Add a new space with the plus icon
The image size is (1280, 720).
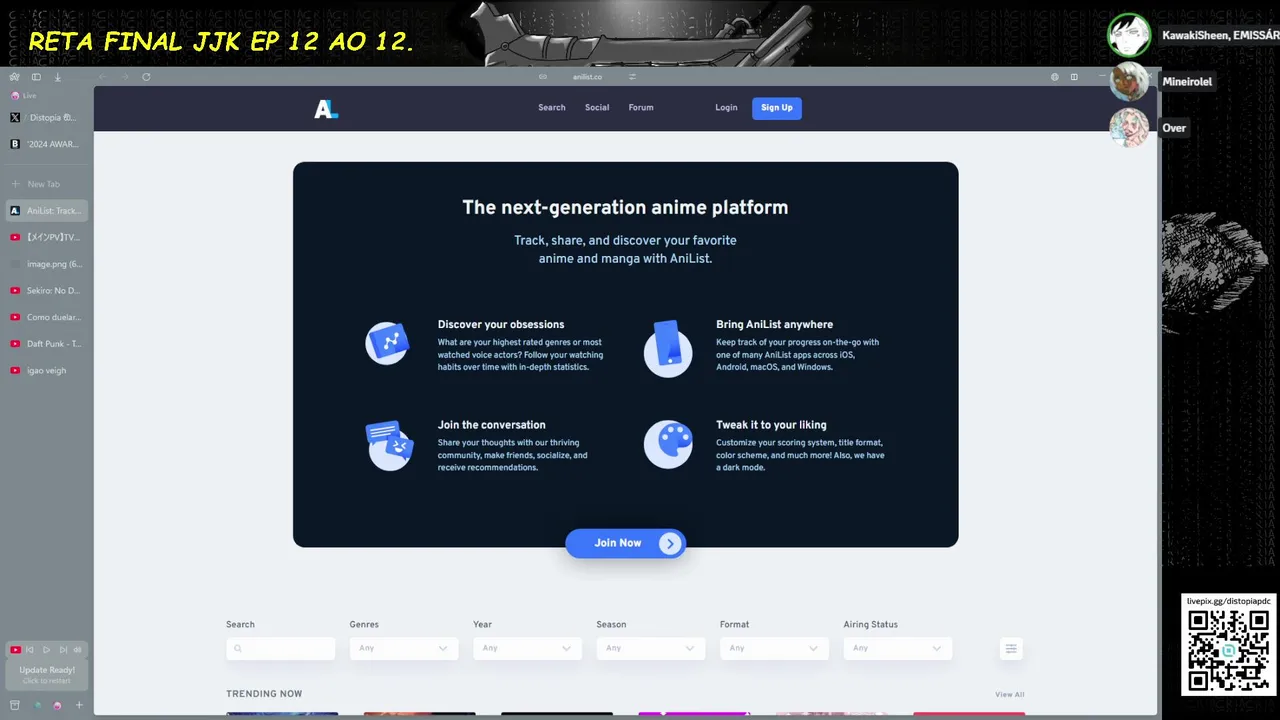coord(79,705)
